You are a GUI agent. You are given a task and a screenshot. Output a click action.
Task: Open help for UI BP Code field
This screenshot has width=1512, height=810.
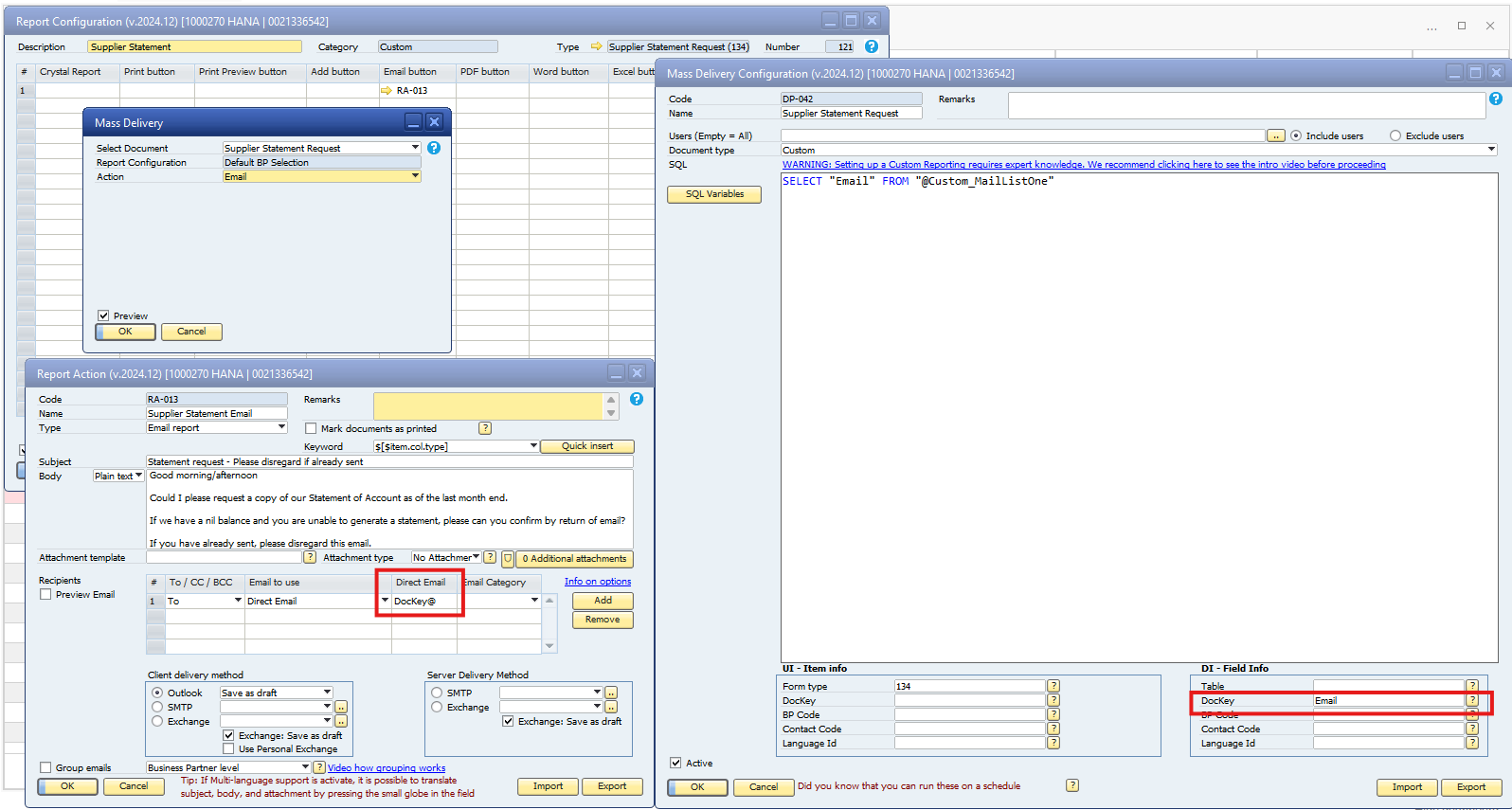click(x=1053, y=714)
